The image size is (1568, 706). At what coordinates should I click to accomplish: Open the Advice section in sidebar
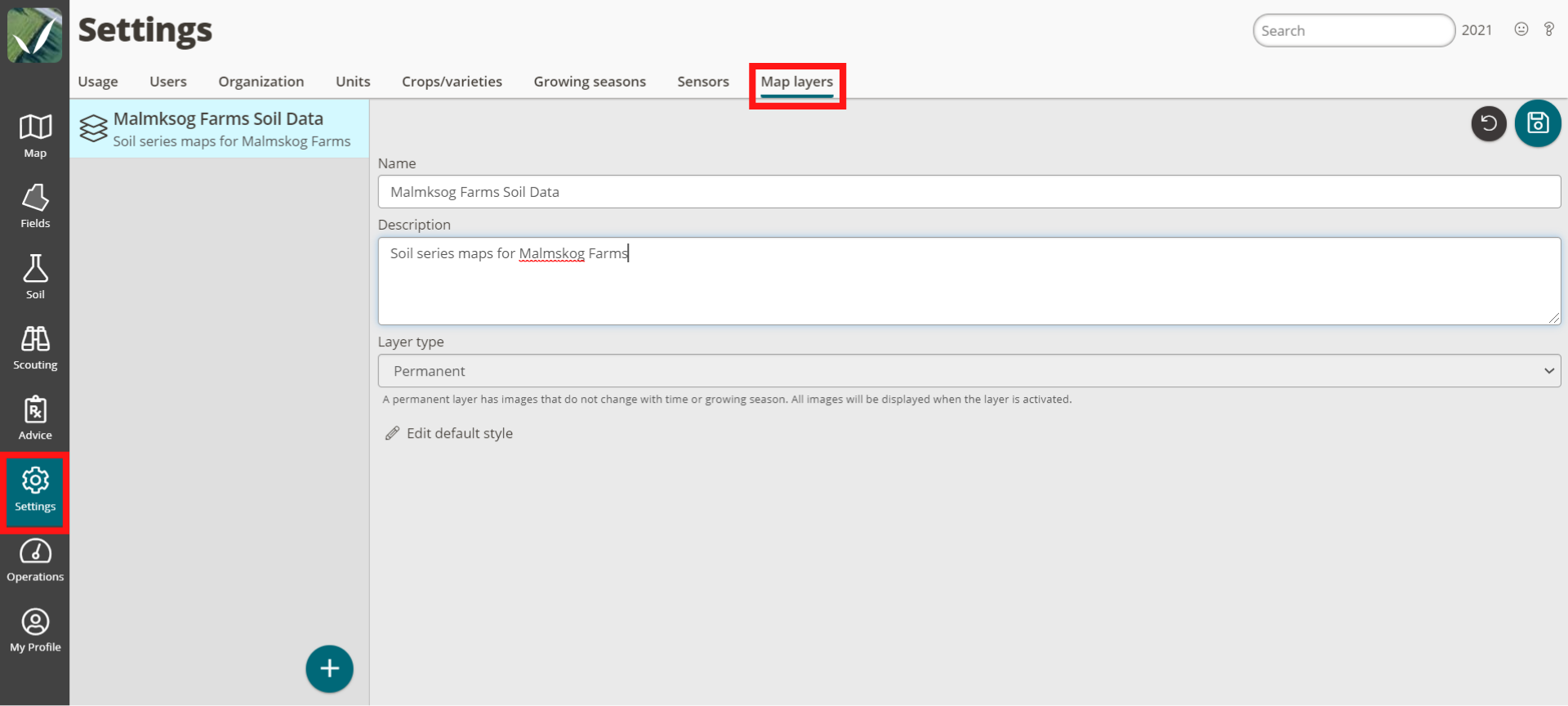pyautogui.click(x=35, y=418)
